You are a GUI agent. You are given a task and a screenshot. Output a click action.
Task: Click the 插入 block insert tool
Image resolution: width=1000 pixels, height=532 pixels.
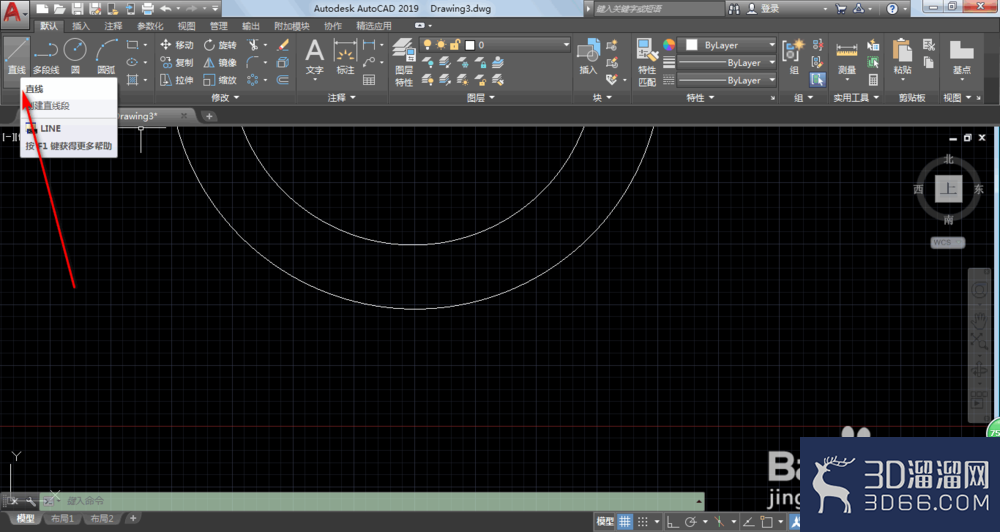pos(588,57)
